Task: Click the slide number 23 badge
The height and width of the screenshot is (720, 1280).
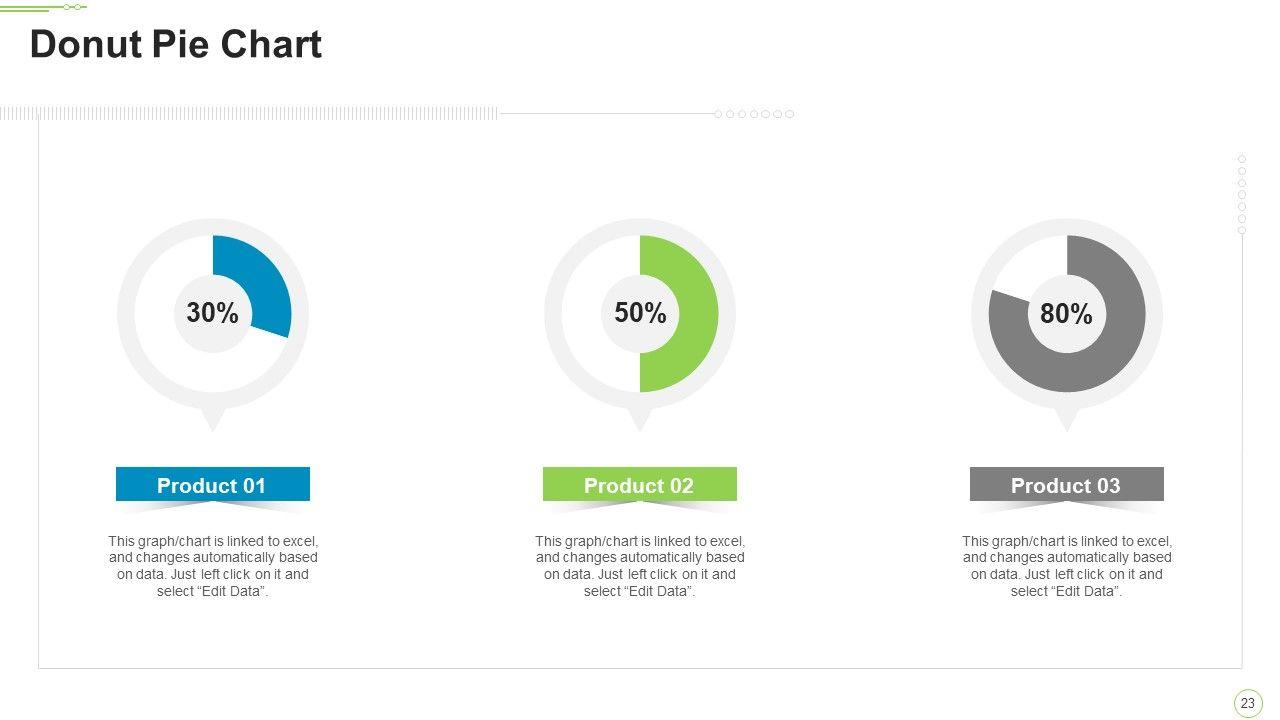Action: coord(1247,703)
